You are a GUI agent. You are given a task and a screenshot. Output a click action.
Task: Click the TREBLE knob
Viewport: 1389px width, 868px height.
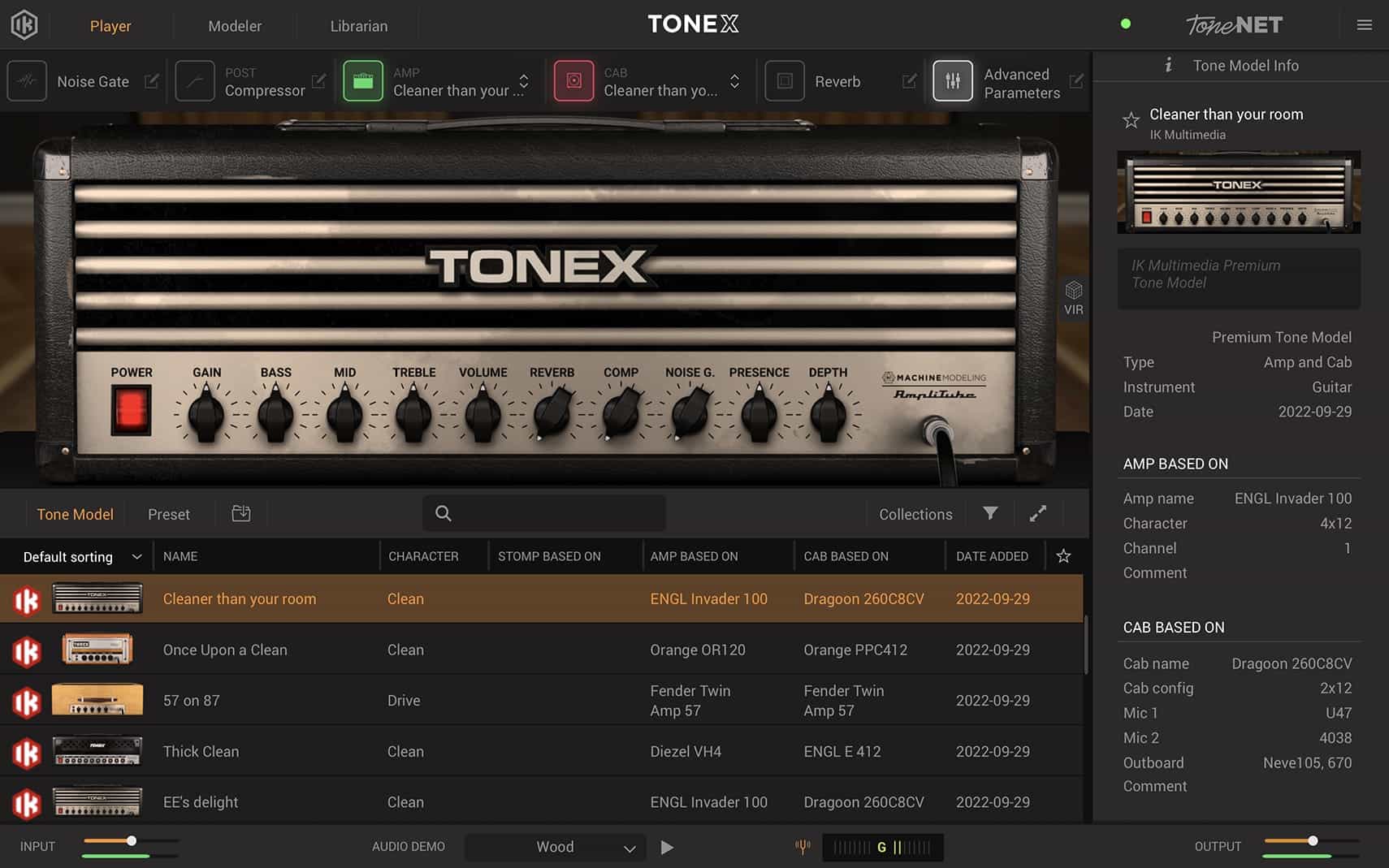(x=413, y=414)
